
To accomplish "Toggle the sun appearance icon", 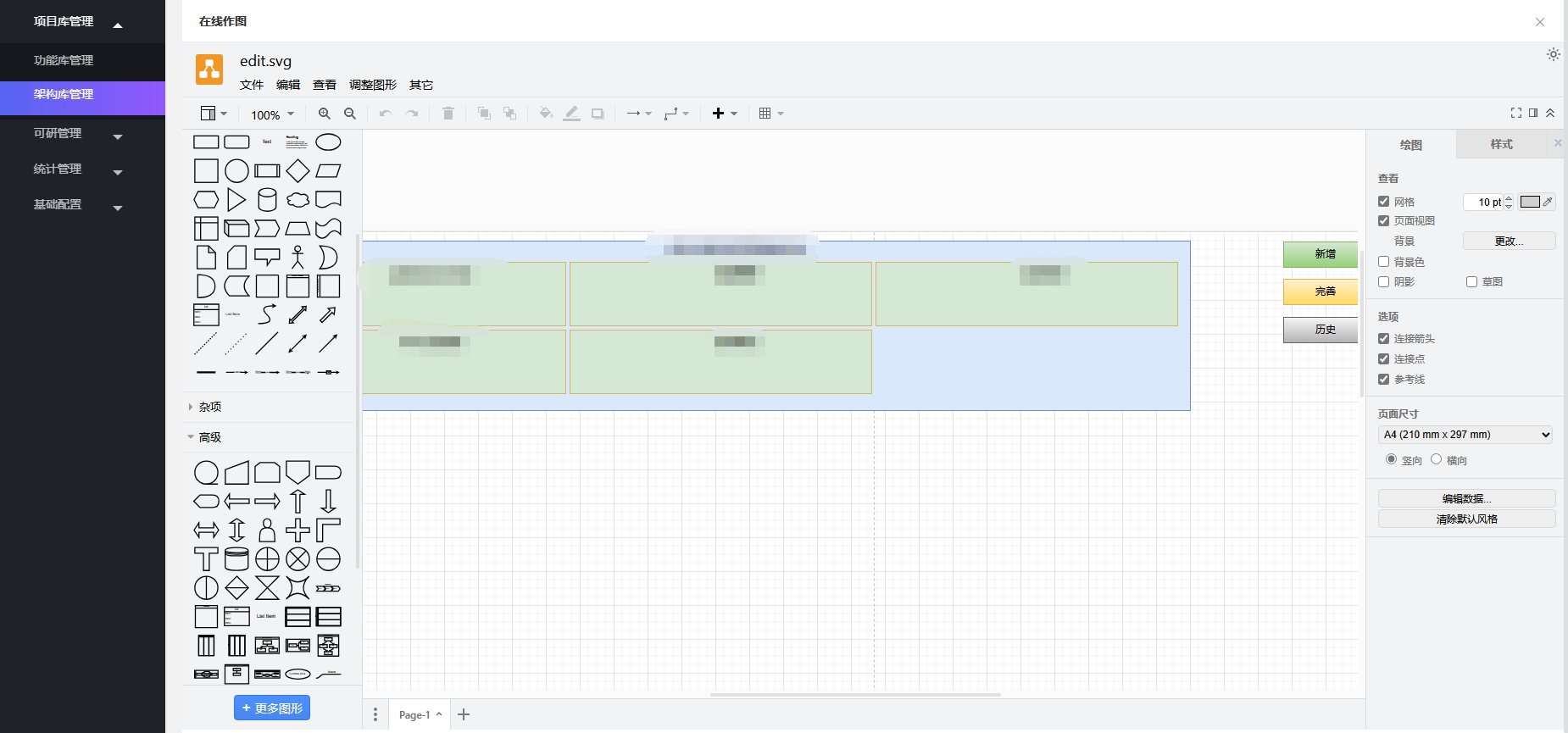I will [1553, 54].
